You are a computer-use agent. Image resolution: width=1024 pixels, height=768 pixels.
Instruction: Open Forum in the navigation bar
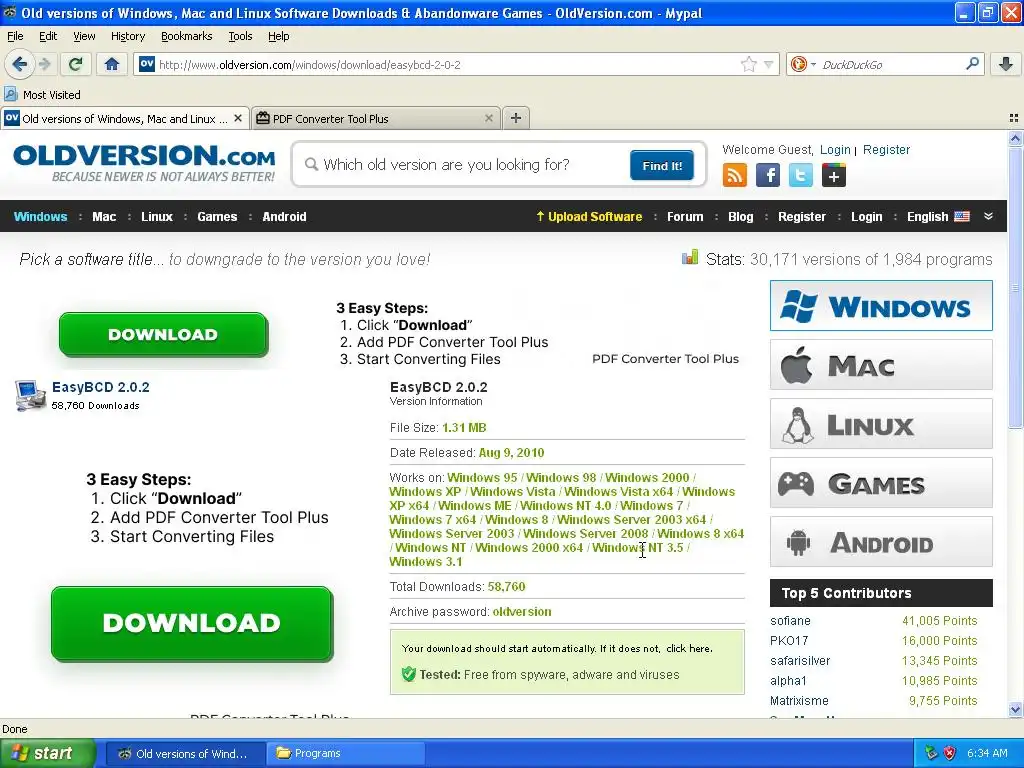tap(685, 217)
